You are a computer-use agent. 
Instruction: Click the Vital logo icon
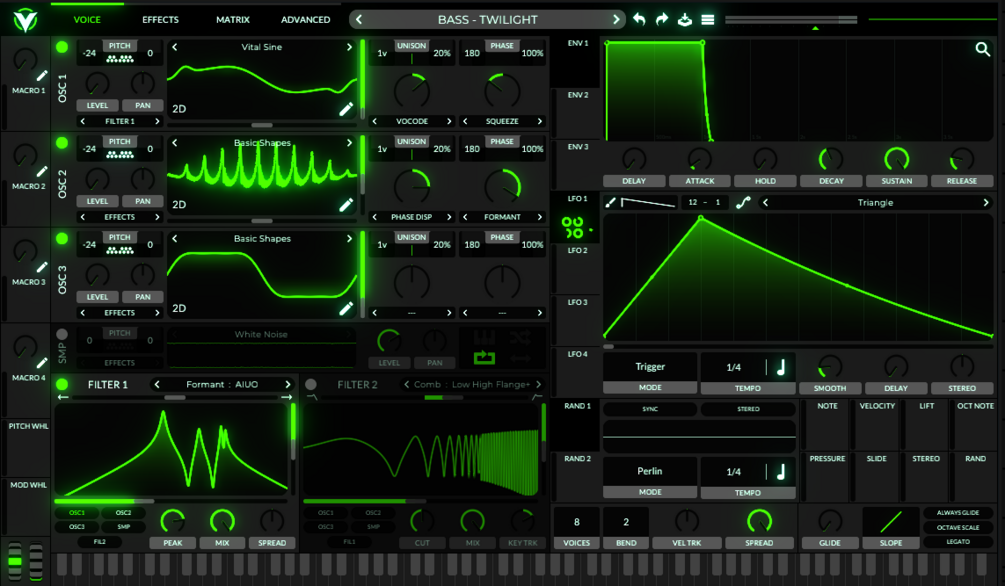pyautogui.click(x=25, y=20)
